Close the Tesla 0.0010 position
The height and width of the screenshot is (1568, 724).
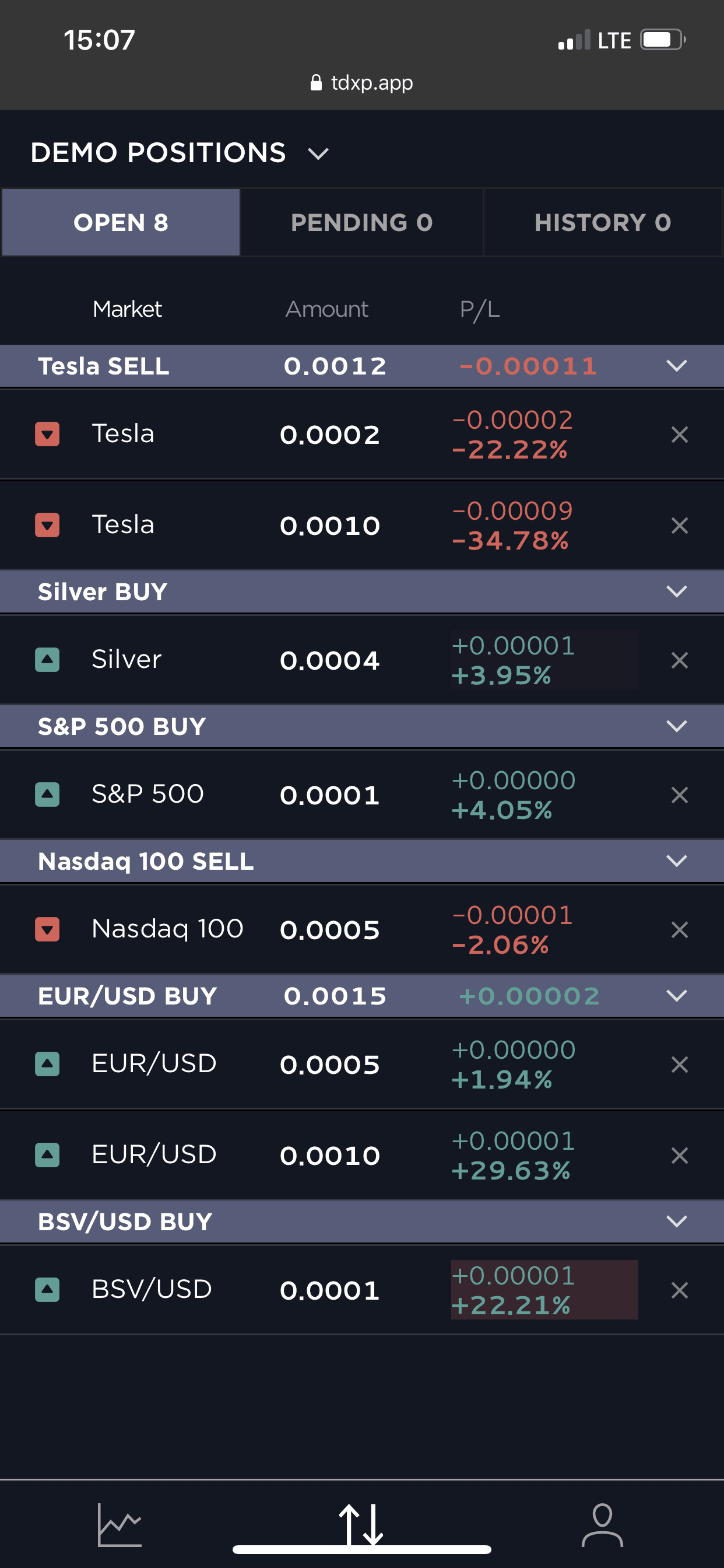[679, 526]
